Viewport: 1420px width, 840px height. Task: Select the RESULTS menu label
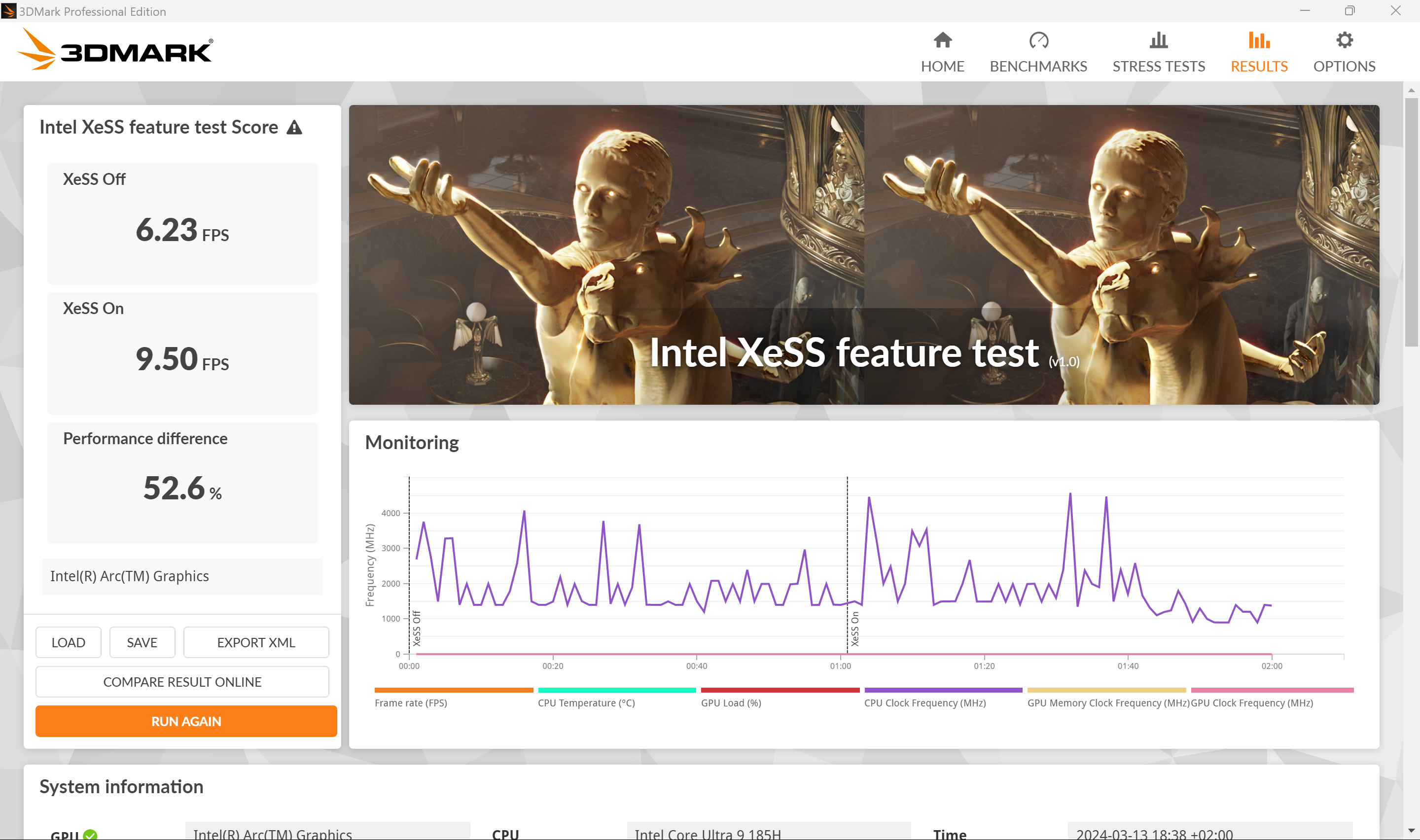[x=1259, y=66]
